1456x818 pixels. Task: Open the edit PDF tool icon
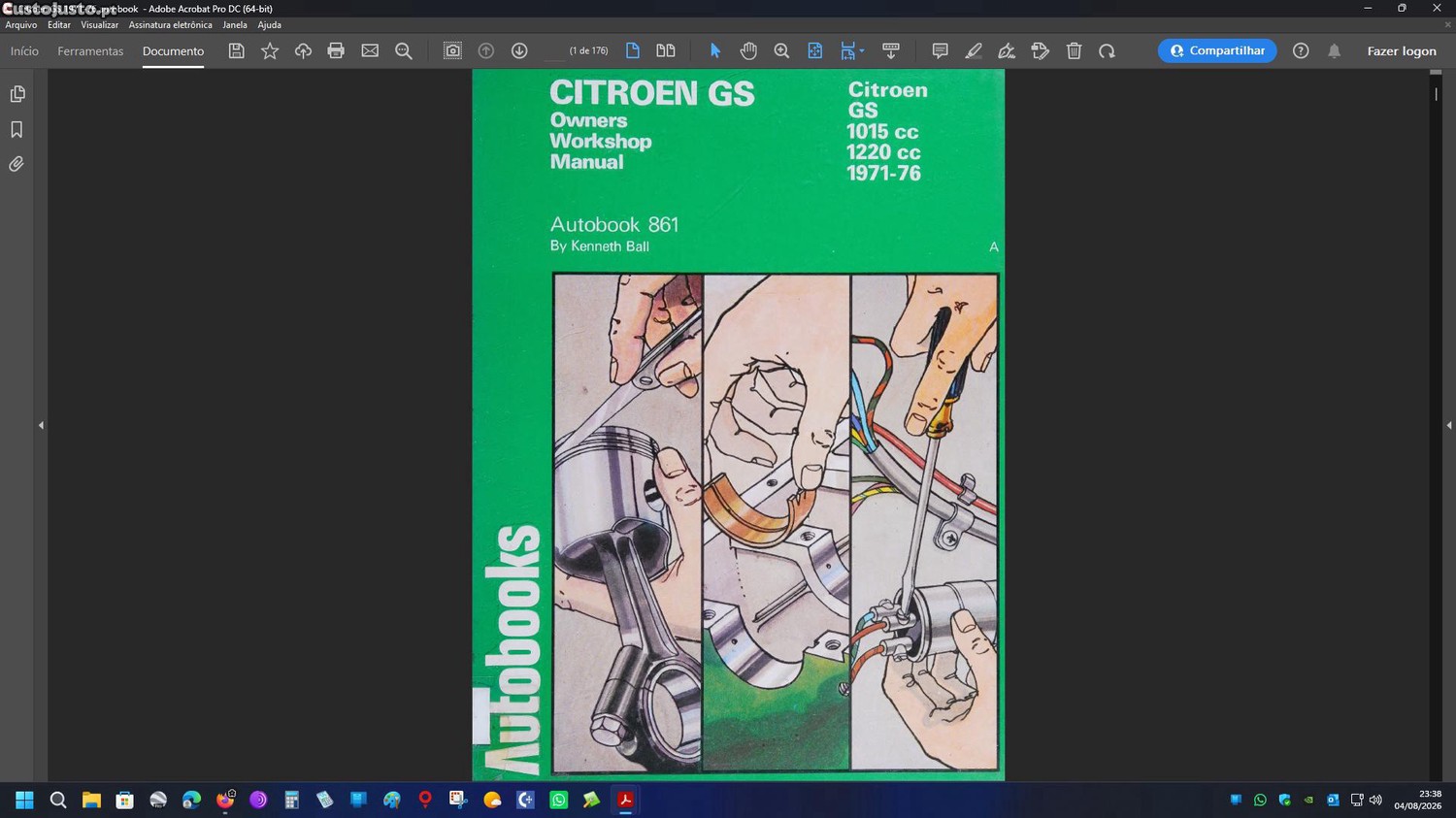(x=1041, y=50)
